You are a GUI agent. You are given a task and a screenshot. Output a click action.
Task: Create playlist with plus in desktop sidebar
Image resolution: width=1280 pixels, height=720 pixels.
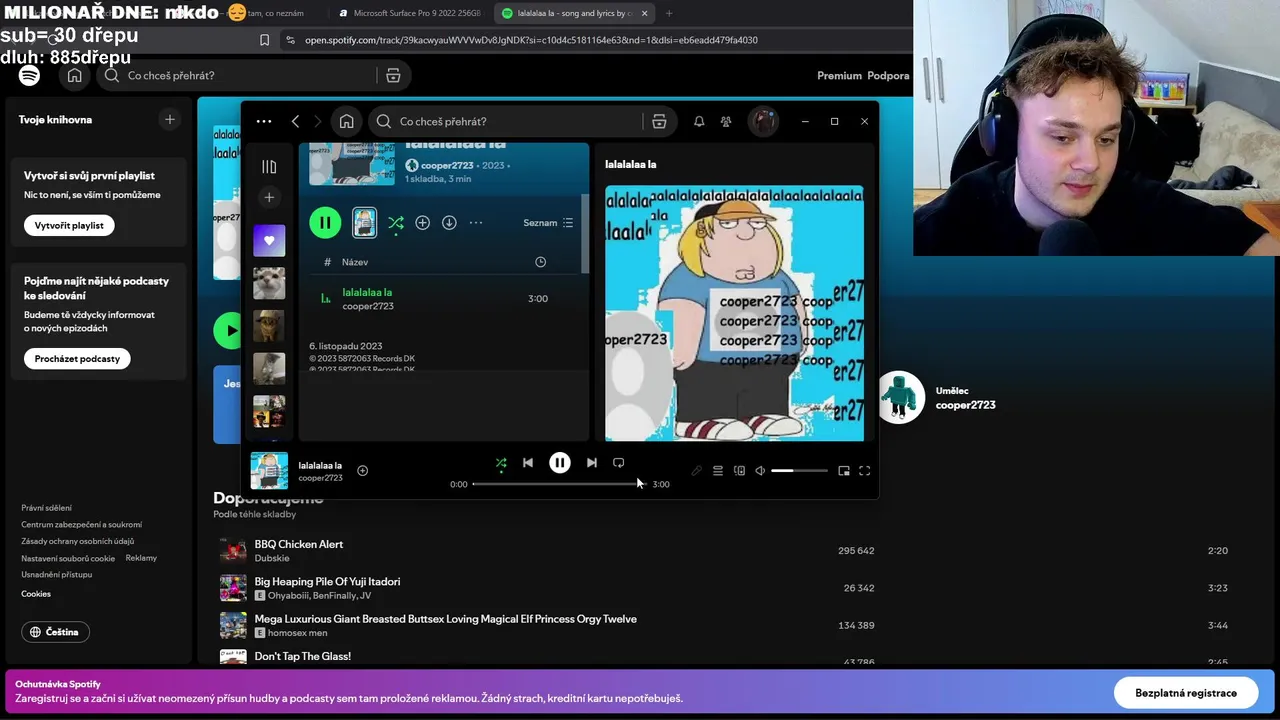[x=268, y=197]
